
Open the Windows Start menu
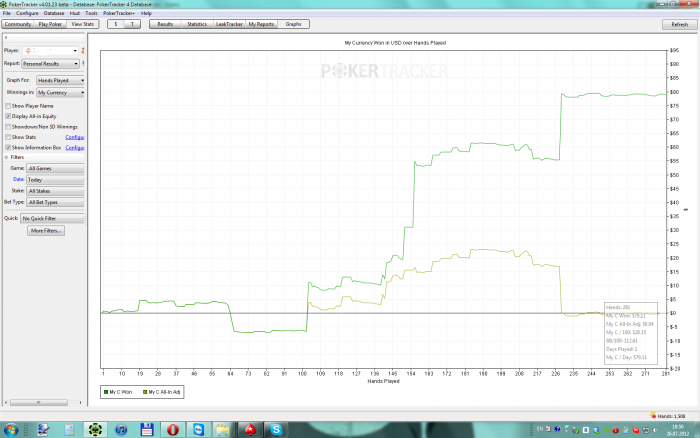(x=11, y=430)
